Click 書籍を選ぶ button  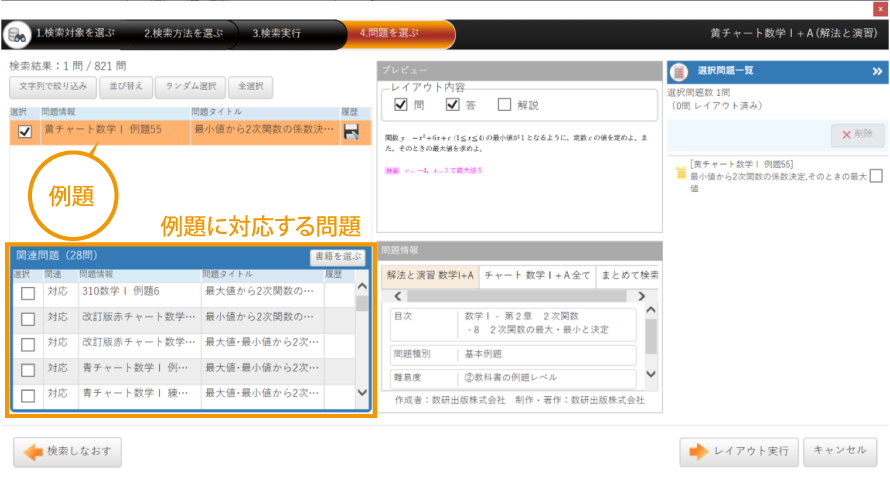click(338, 257)
